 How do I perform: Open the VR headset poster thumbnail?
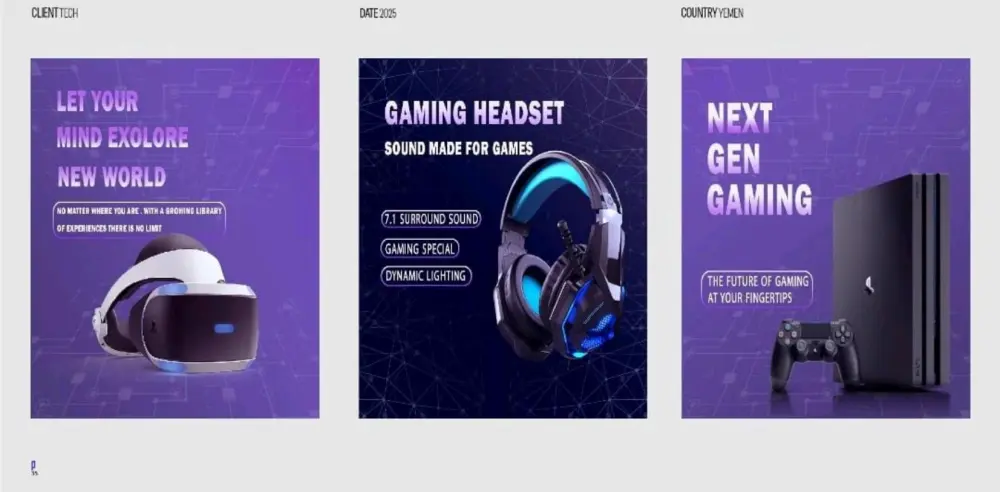click(175, 239)
